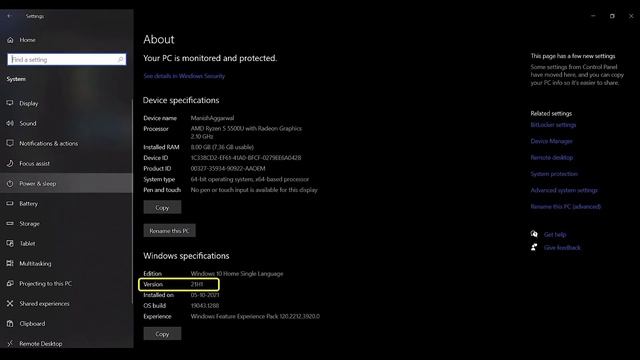Image resolution: width=640 pixels, height=360 pixels.
Task: Click Rename this PC (advanced) link
Action: 566,207
